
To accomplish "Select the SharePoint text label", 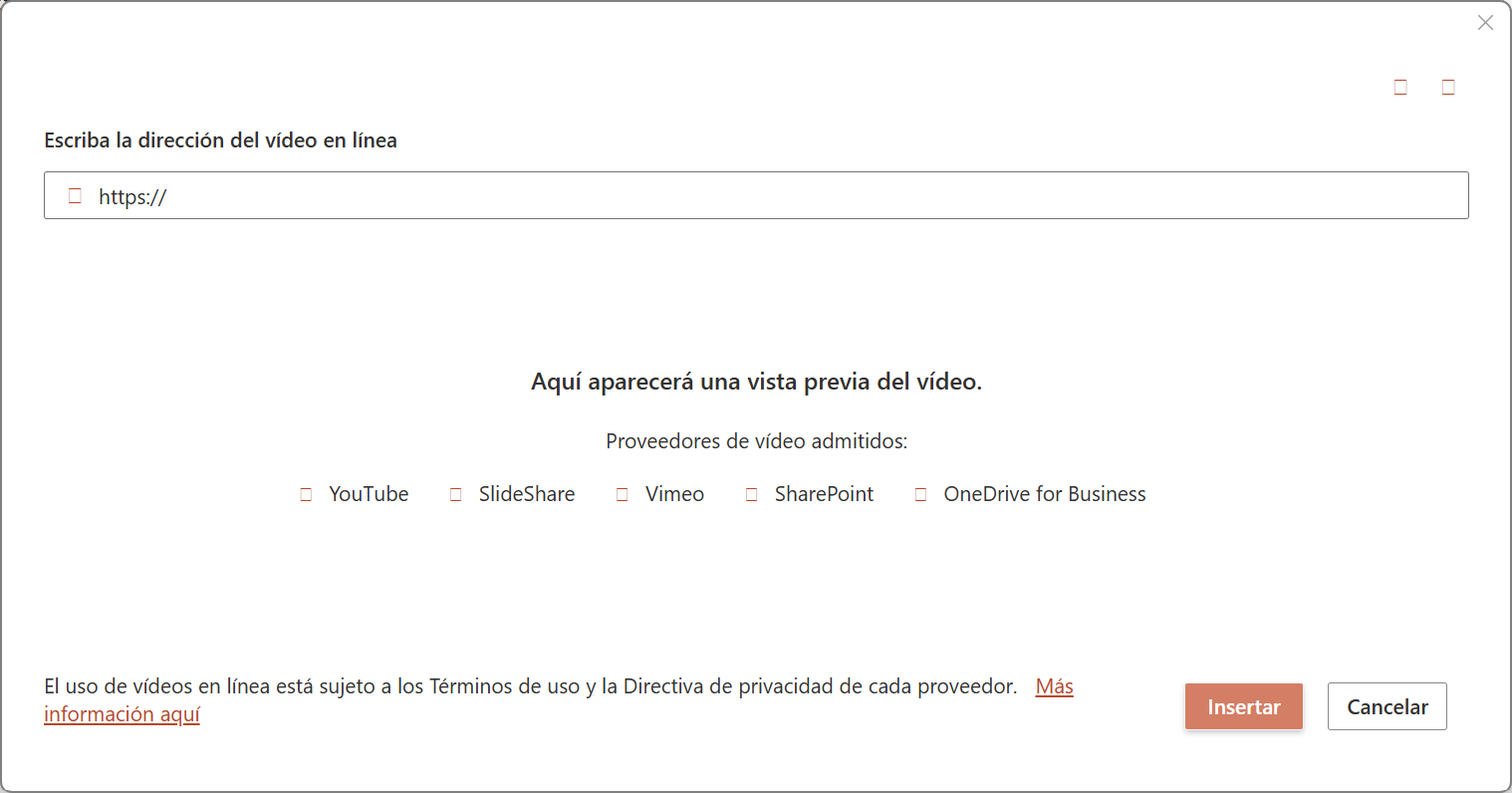I will [x=824, y=494].
